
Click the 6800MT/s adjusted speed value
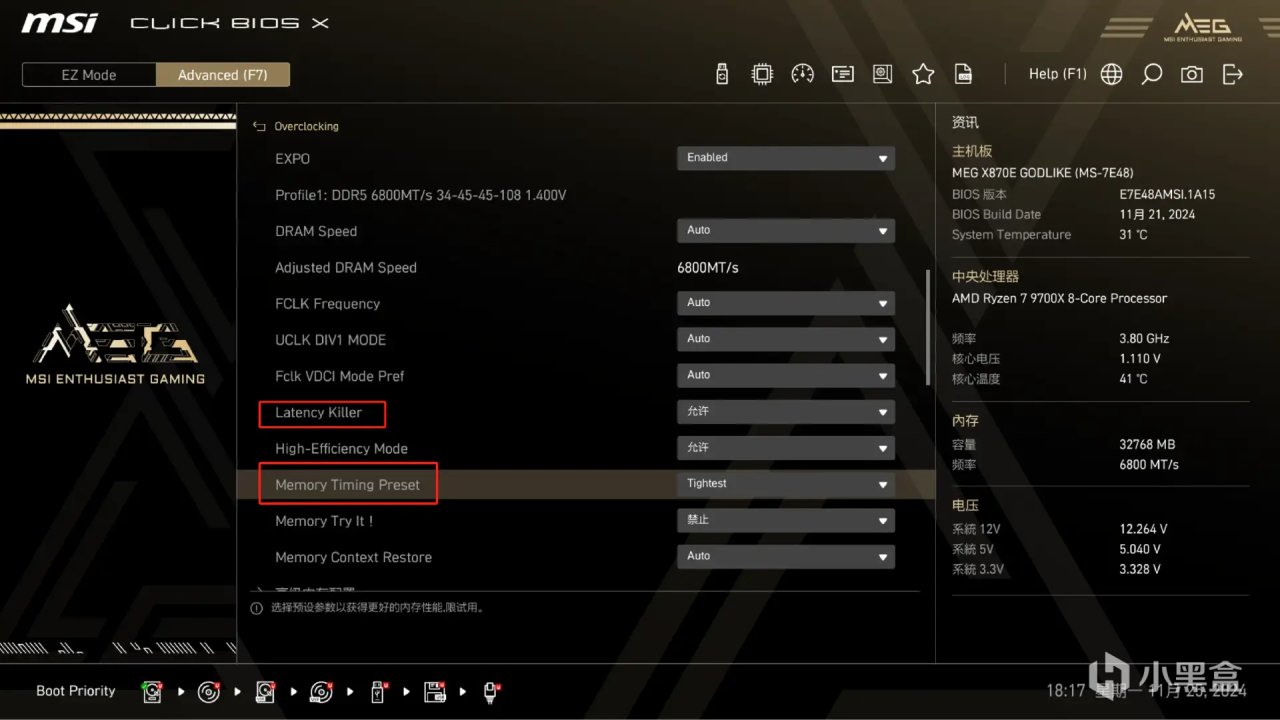(708, 268)
